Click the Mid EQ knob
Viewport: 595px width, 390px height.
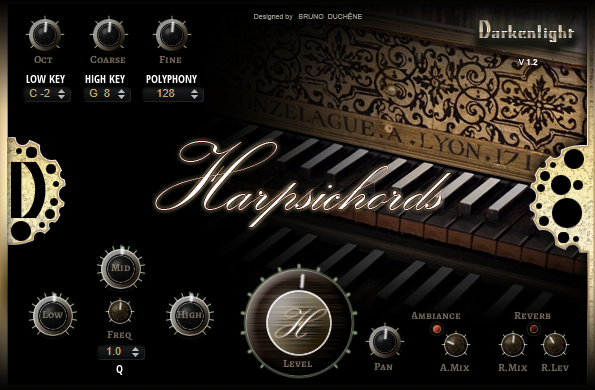tap(121, 268)
